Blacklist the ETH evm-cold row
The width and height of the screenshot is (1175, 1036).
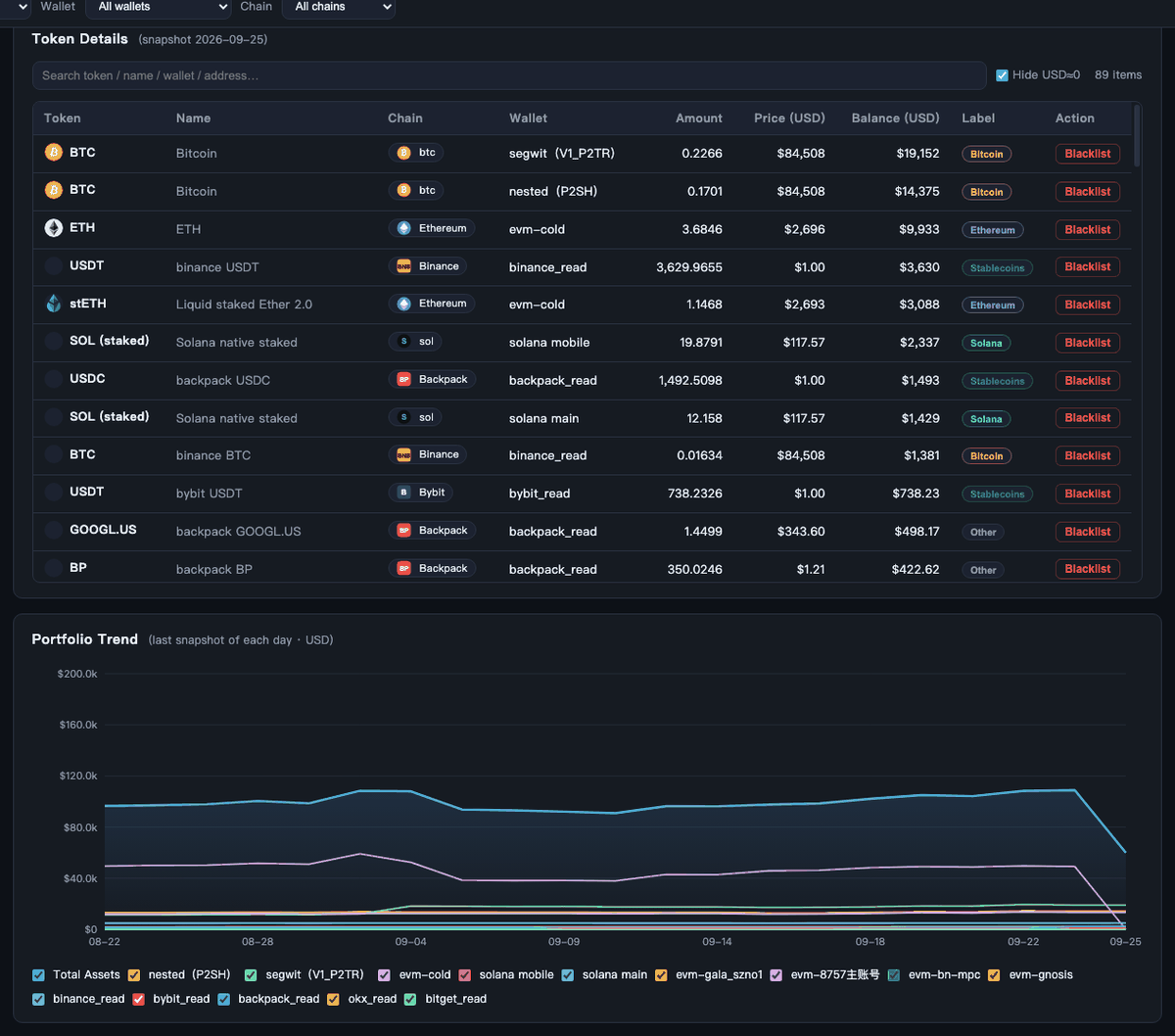pyautogui.click(x=1088, y=229)
